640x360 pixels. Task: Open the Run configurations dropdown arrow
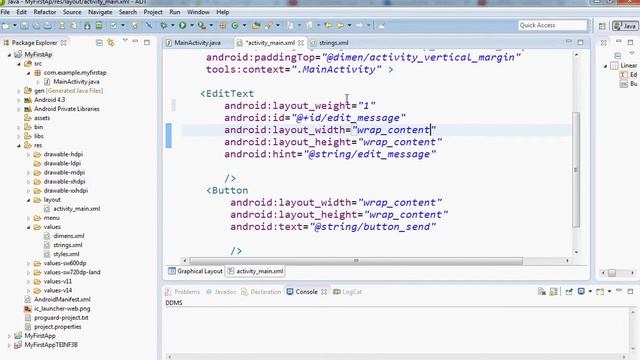pyautogui.click(x=191, y=26)
